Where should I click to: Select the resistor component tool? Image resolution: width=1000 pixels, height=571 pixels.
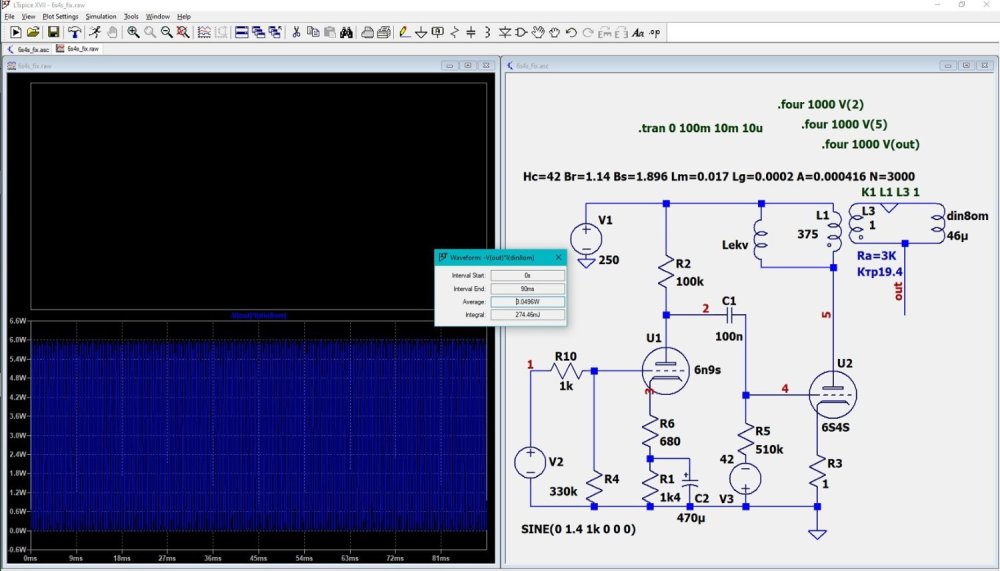tap(455, 32)
